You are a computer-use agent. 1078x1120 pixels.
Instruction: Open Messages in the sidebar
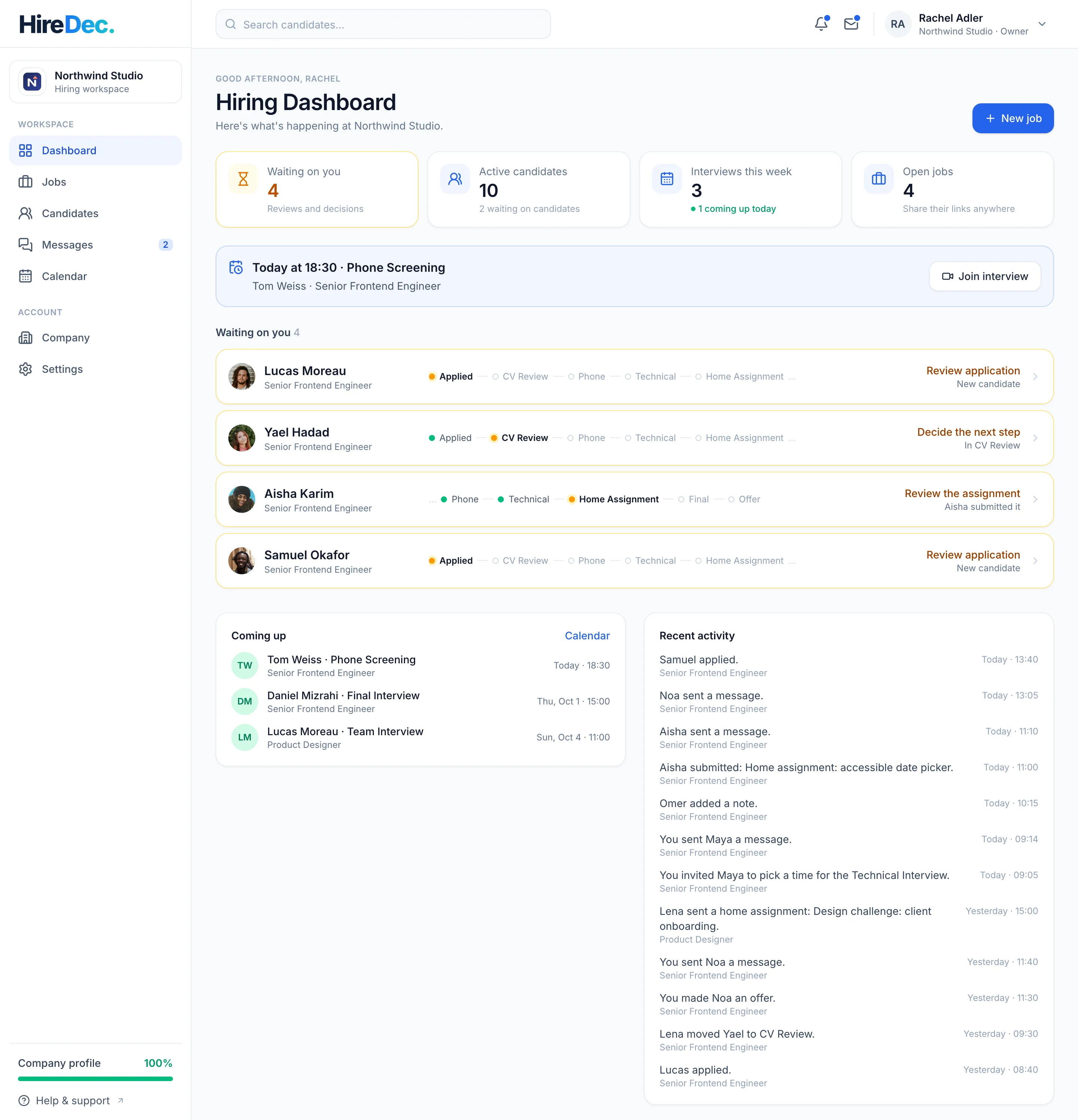(x=95, y=244)
